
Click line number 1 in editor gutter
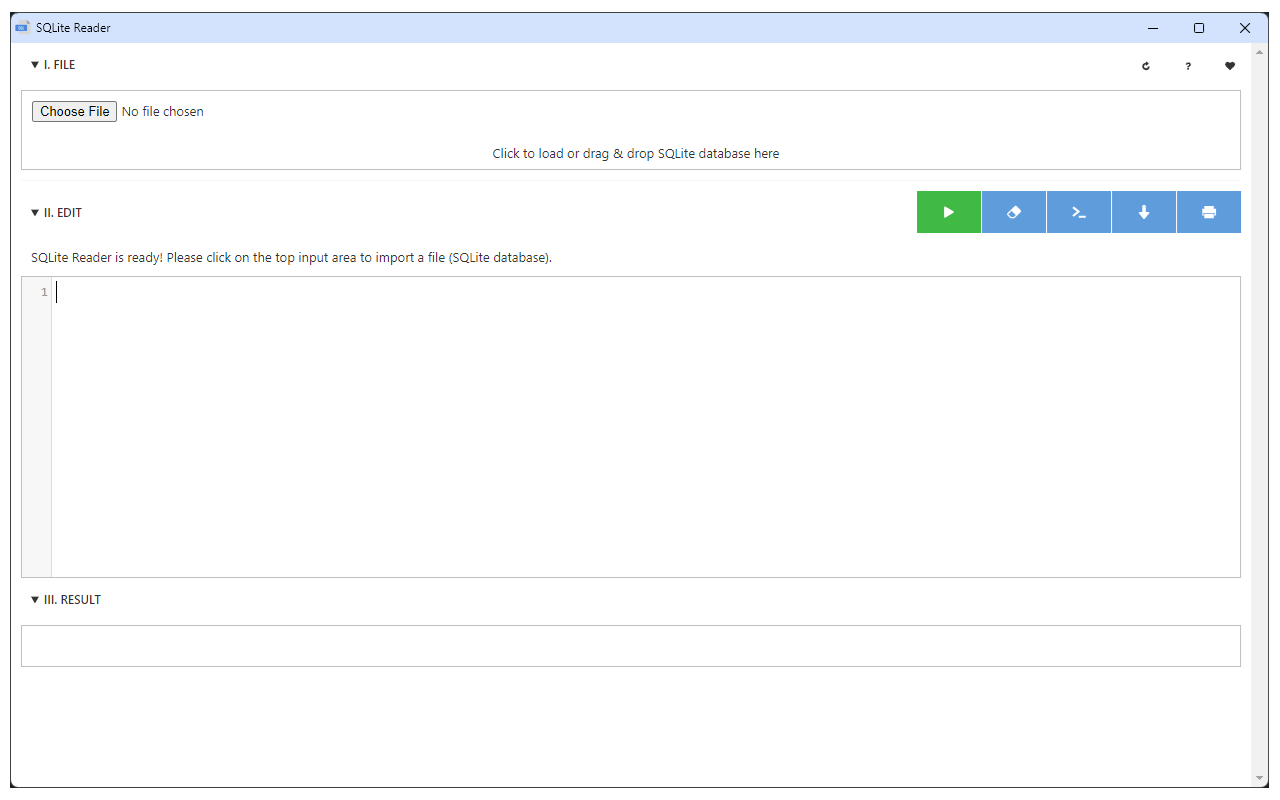(44, 292)
